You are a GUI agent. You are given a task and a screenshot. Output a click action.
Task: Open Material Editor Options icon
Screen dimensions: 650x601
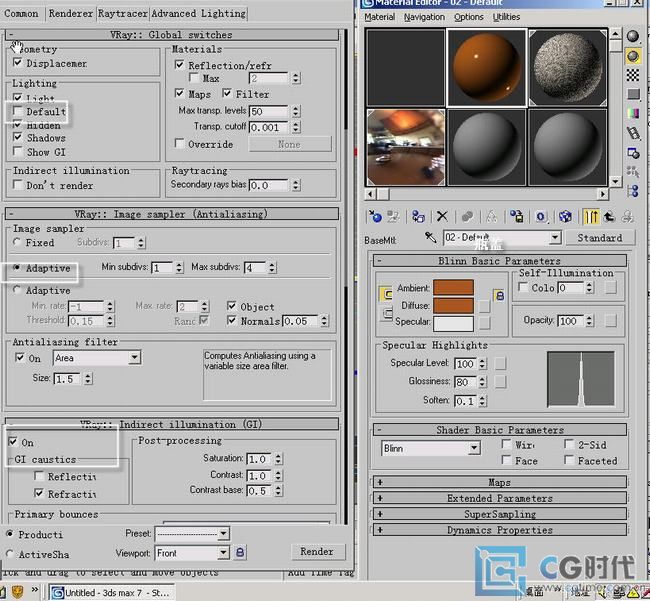coord(633,153)
